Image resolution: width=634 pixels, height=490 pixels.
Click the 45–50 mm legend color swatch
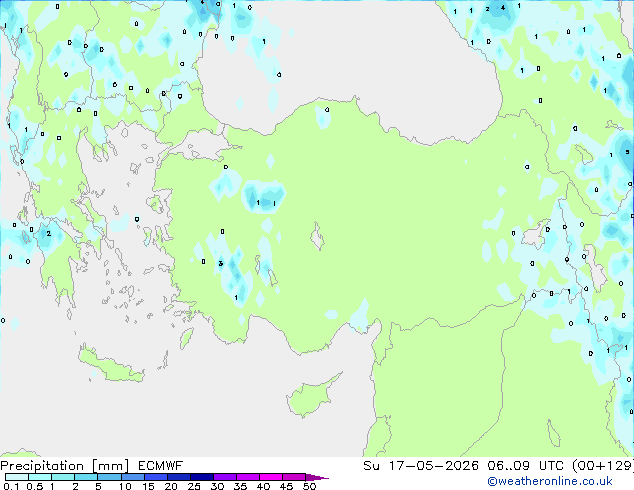coord(294,477)
